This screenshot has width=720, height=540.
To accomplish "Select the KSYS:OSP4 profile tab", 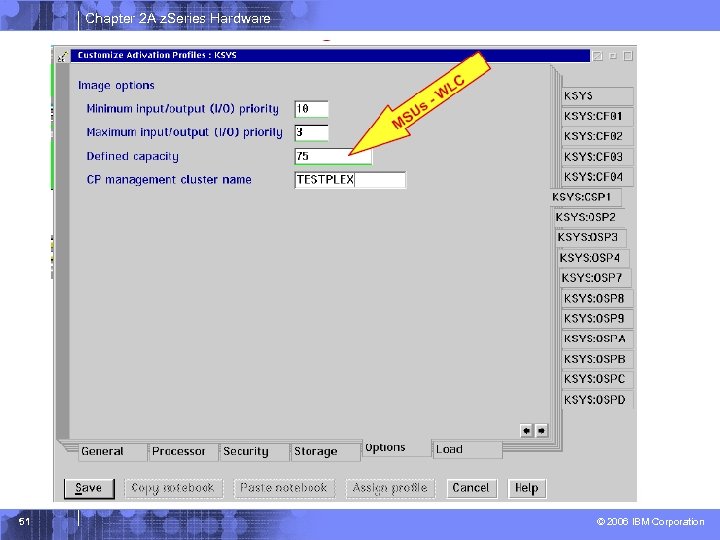I will pos(593,258).
